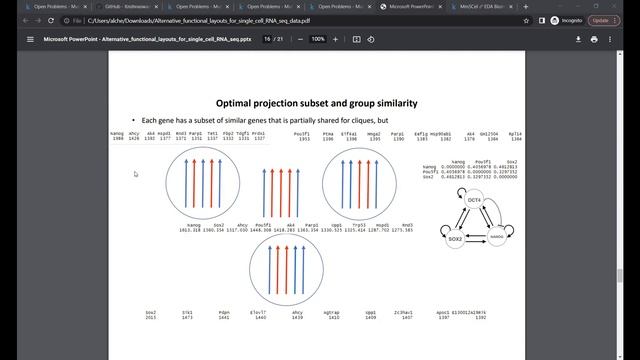Close the GitHub tab

[x=156, y=7]
